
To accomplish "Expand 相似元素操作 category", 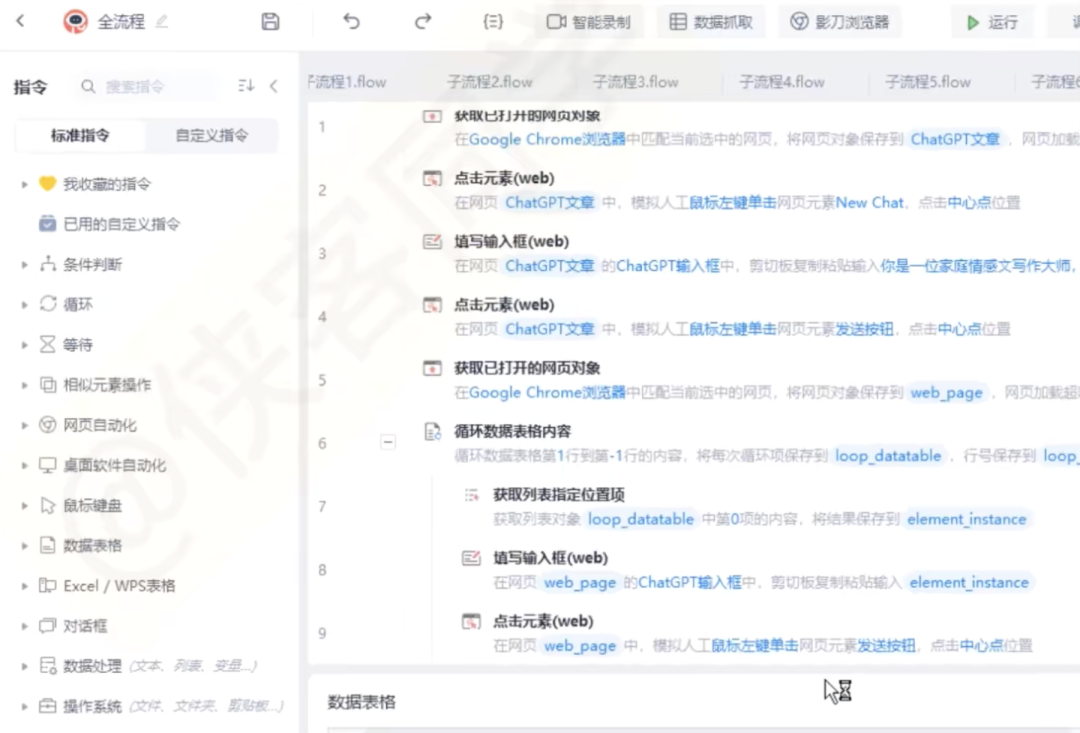I will tap(25, 385).
